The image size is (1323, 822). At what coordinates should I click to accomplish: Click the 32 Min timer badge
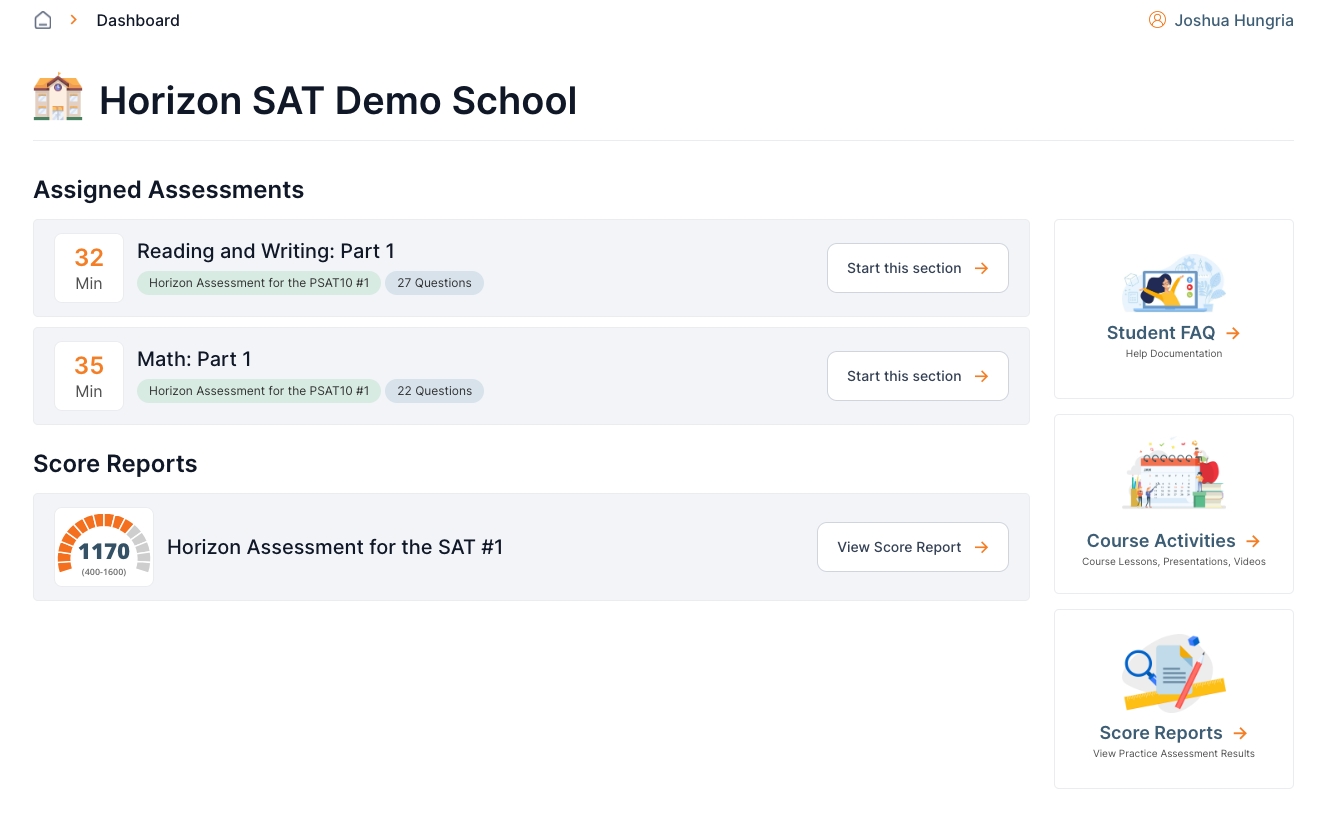(89, 268)
